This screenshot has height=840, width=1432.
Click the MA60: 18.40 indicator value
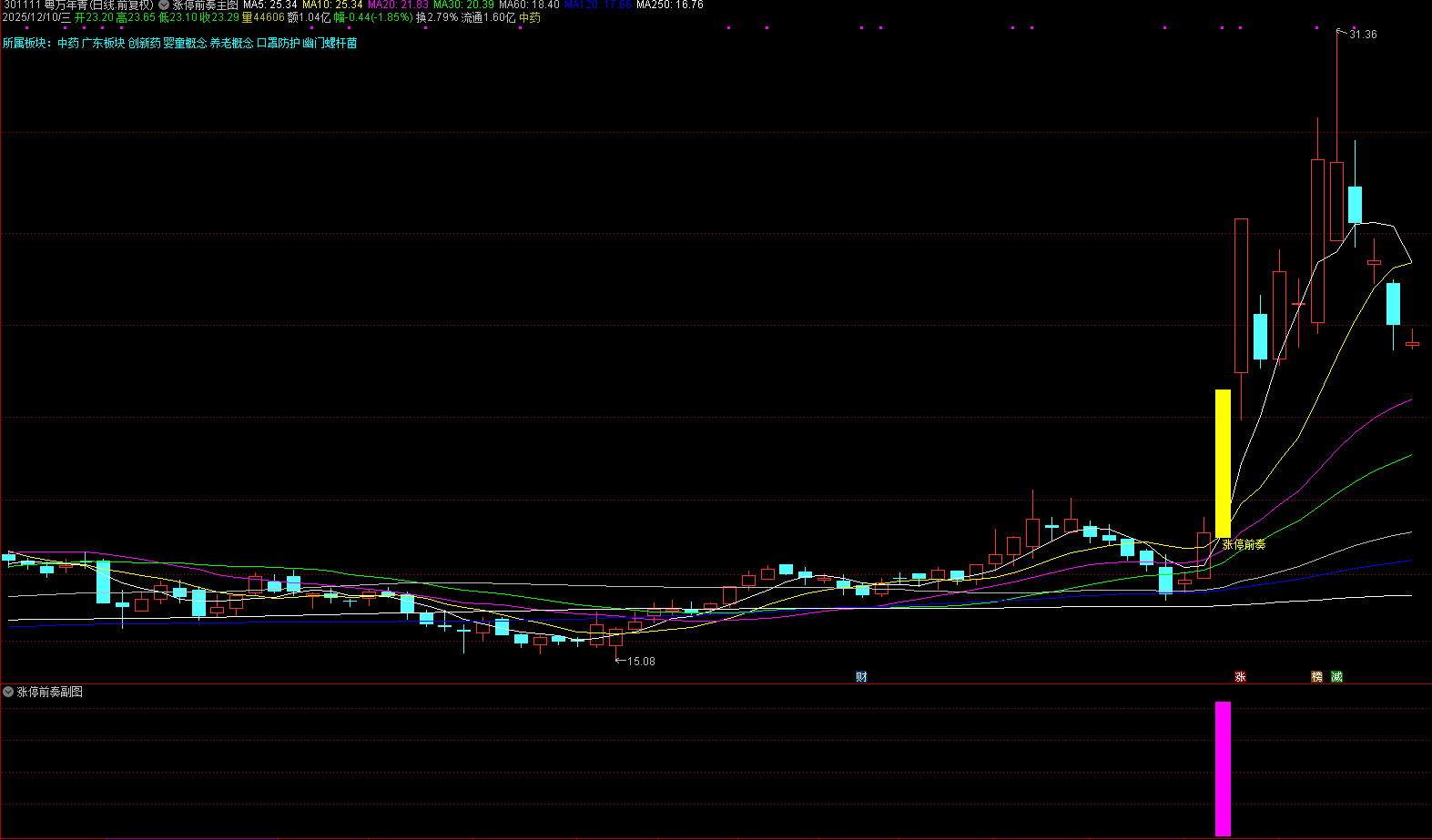529,5
